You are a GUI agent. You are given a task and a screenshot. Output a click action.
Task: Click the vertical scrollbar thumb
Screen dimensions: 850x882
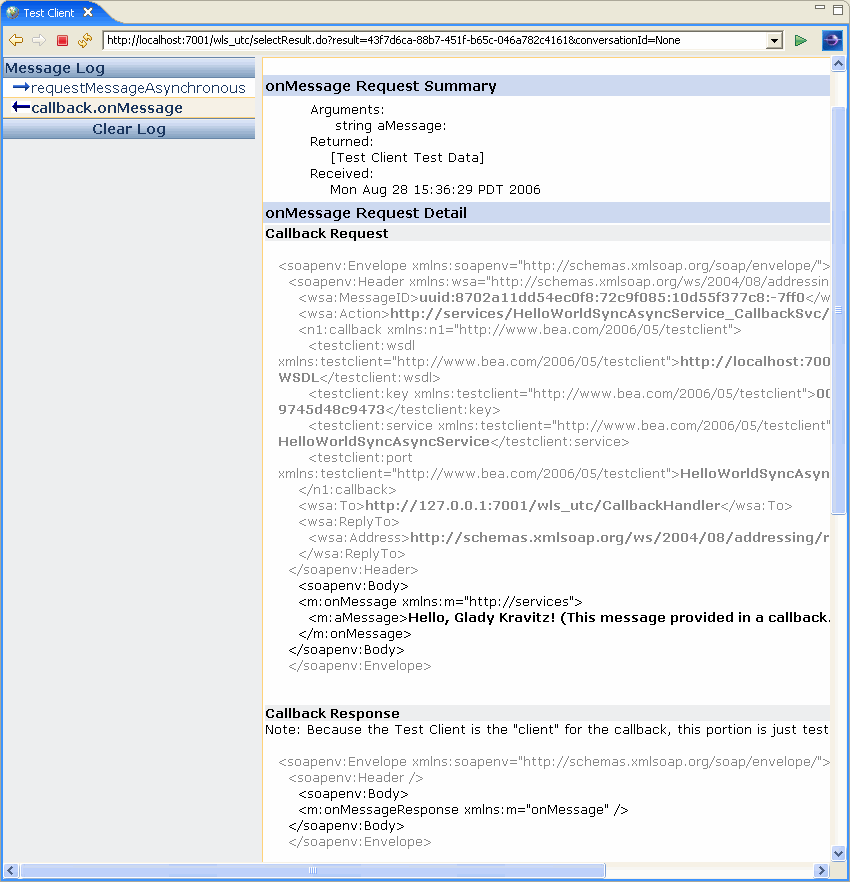click(838, 309)
